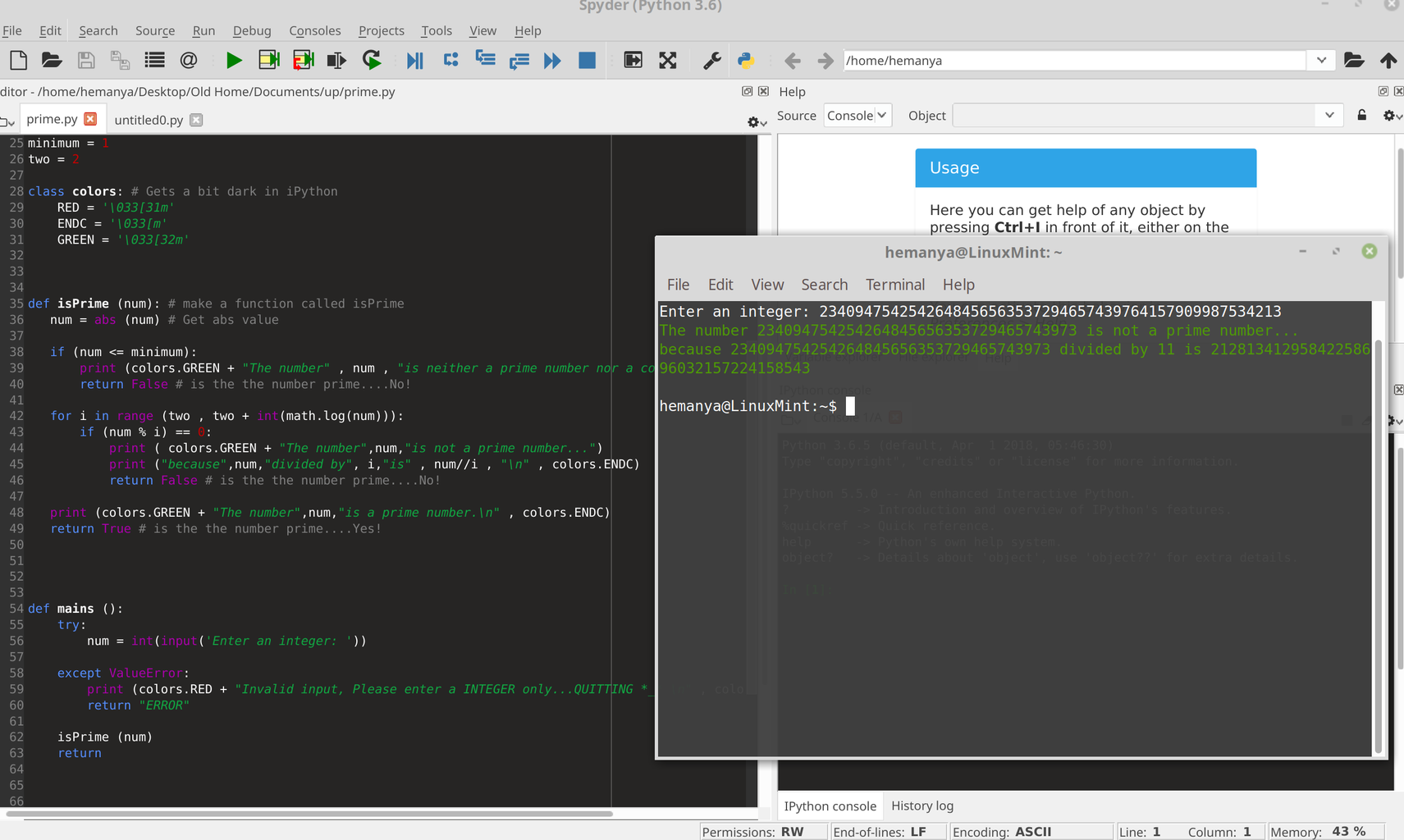Viewport: 1404px width, 840px height.
Task: Toggle fullscreen mode icon
Action: 668,60
